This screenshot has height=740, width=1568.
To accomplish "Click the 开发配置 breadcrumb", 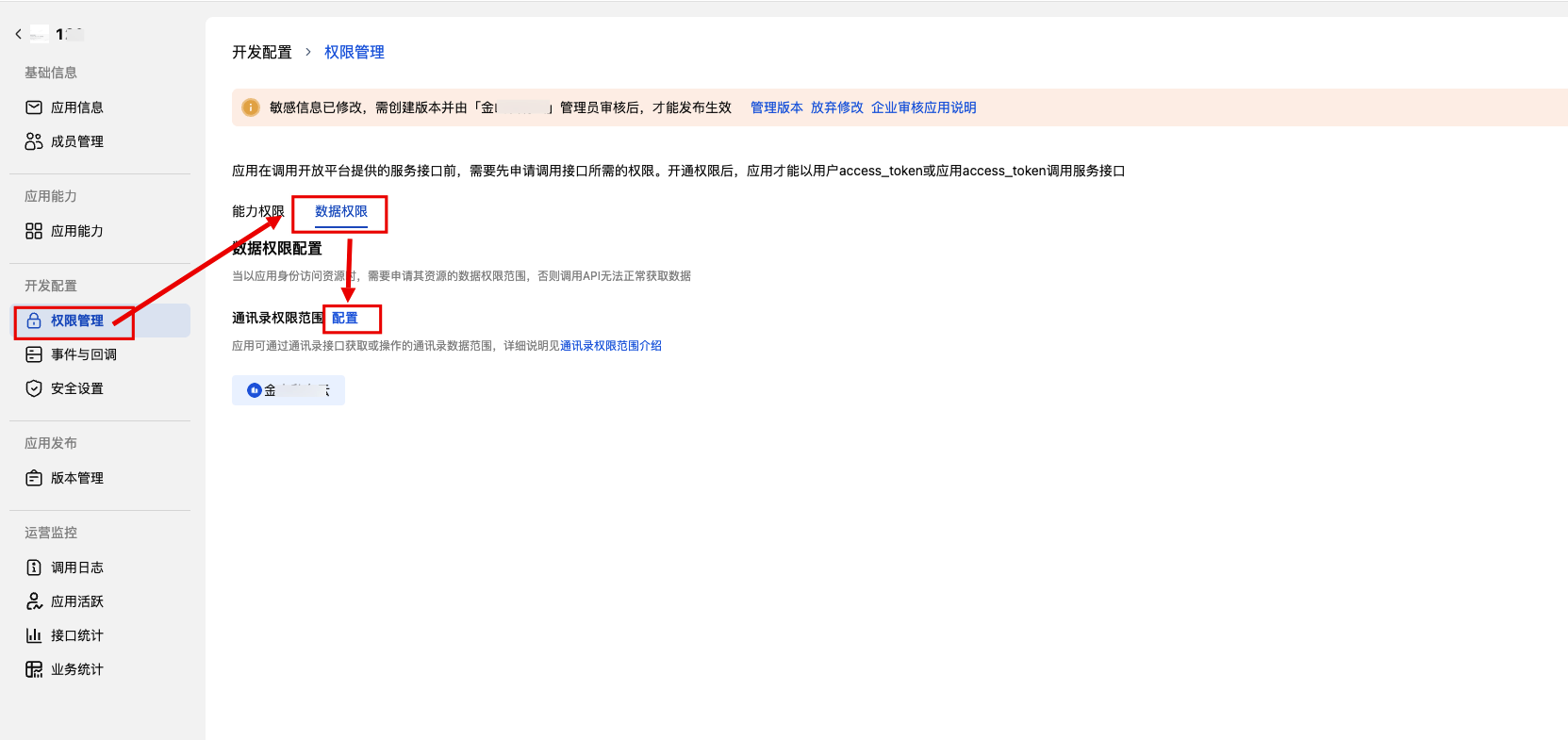I will click(x=262, y=53).
